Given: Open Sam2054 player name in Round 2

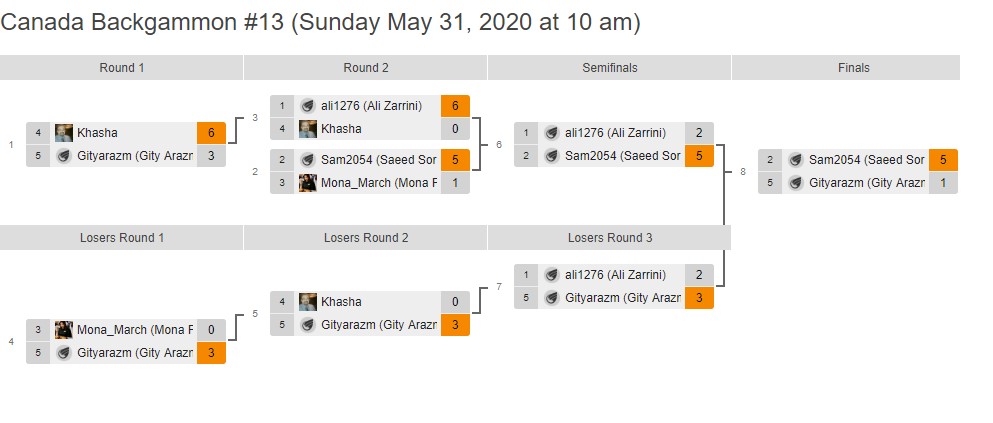Looking at the screenshot, I should pos(378,159).
